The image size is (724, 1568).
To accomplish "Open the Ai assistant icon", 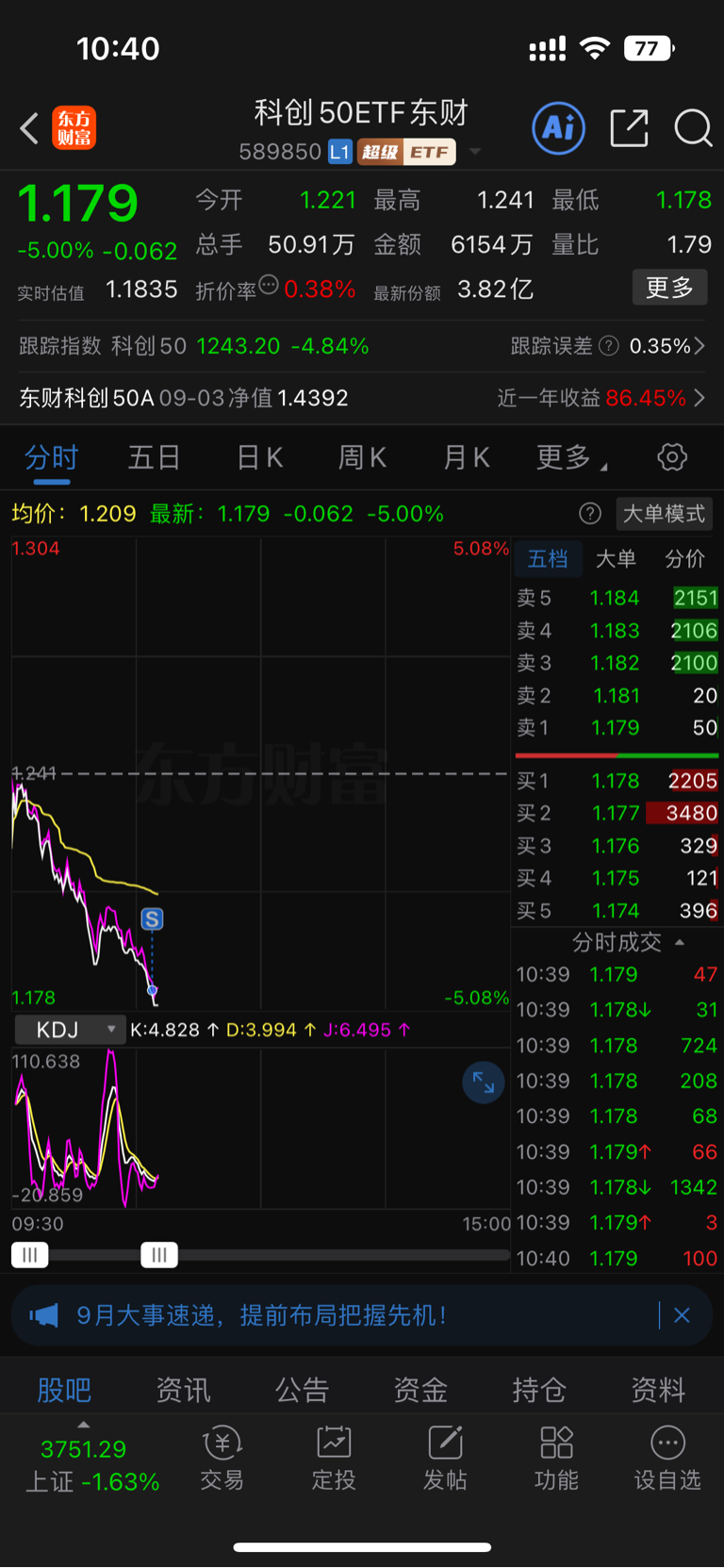I will (559, 127).
